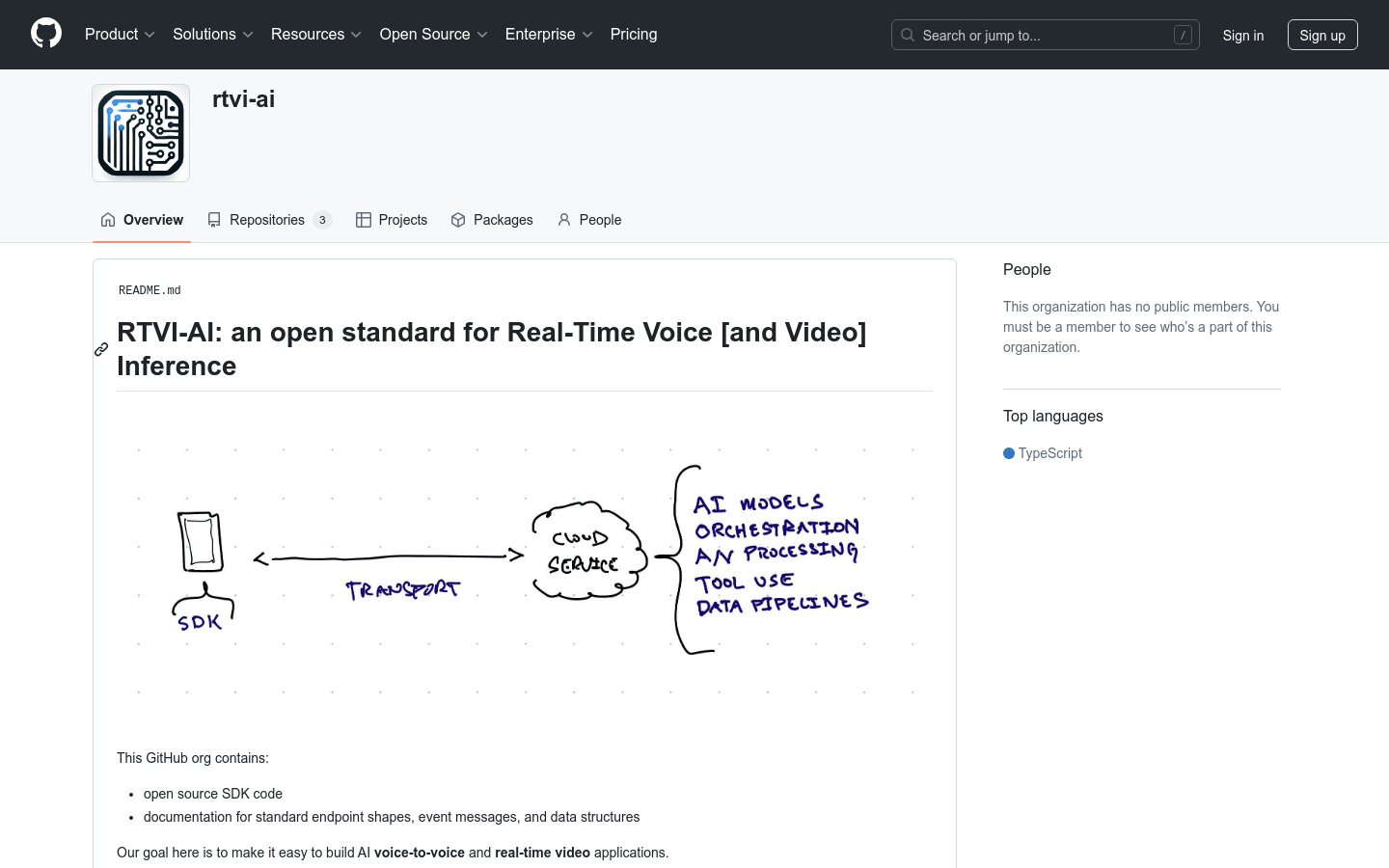
Task: Click the Projects table icon
Action: (364, 220)
